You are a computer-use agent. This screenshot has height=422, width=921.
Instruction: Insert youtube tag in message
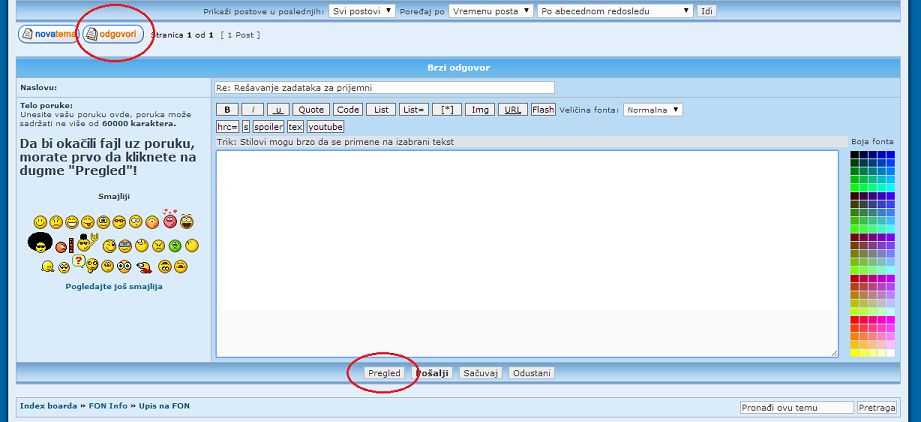(x=325, y=127)
